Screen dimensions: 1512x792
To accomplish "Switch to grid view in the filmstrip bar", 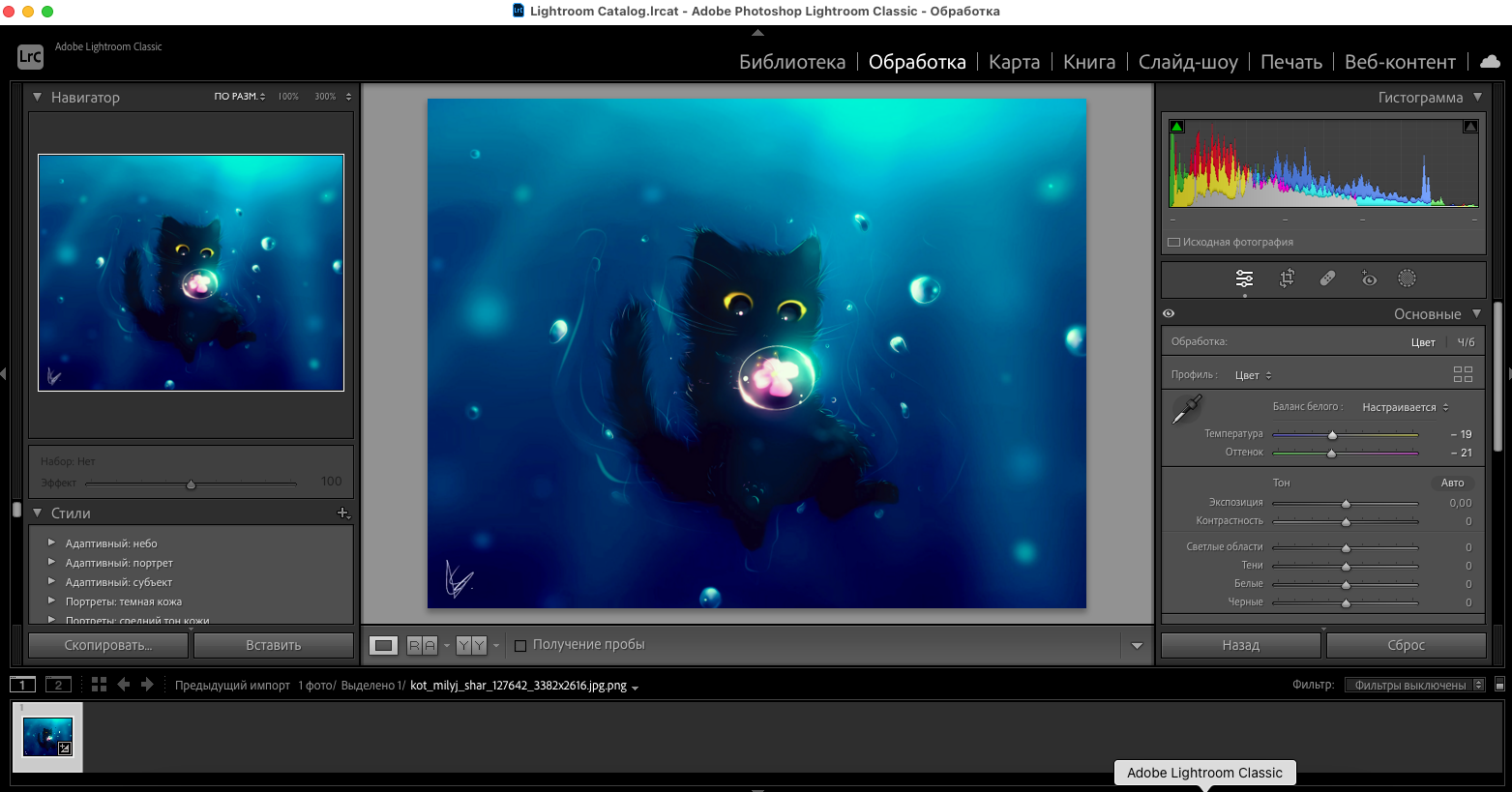I will (99, 685).
